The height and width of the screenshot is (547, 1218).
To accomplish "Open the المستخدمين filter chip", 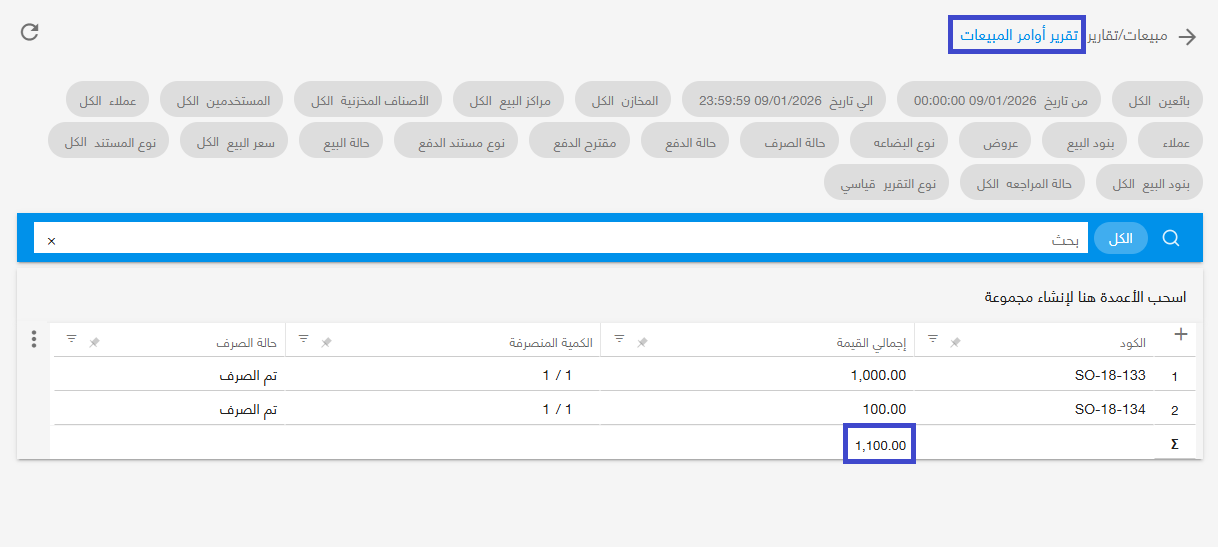I will point(222,101).
